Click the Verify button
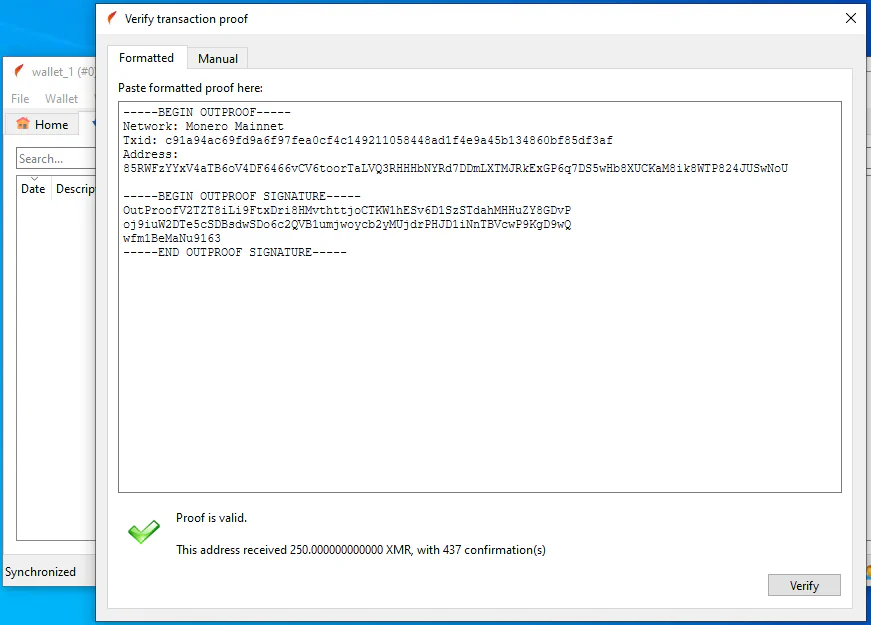This screenshot has width=871, height=625. 804,585
